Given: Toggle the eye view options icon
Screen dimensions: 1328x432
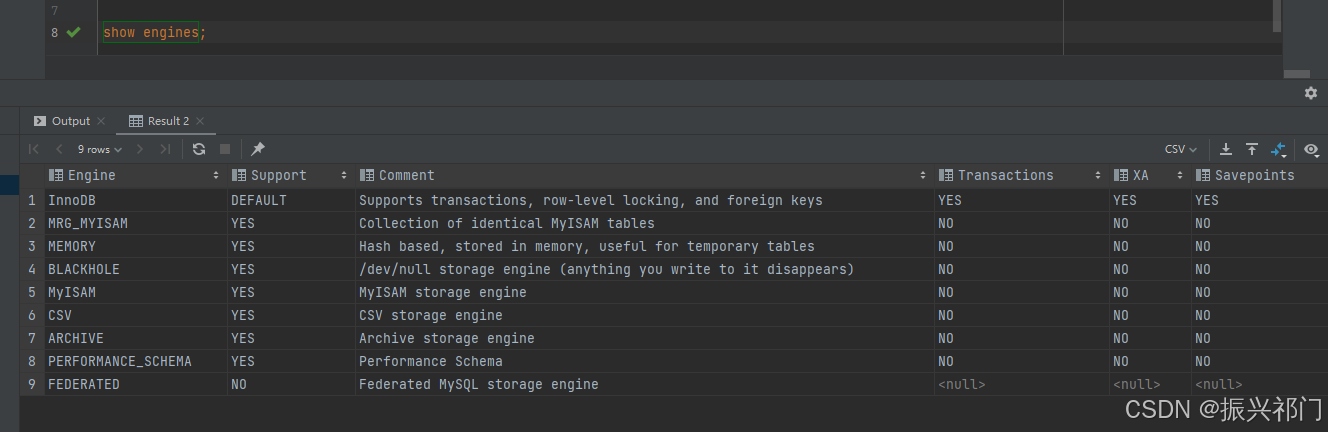Looking at the screenshot, I should tap(1311, 149).
